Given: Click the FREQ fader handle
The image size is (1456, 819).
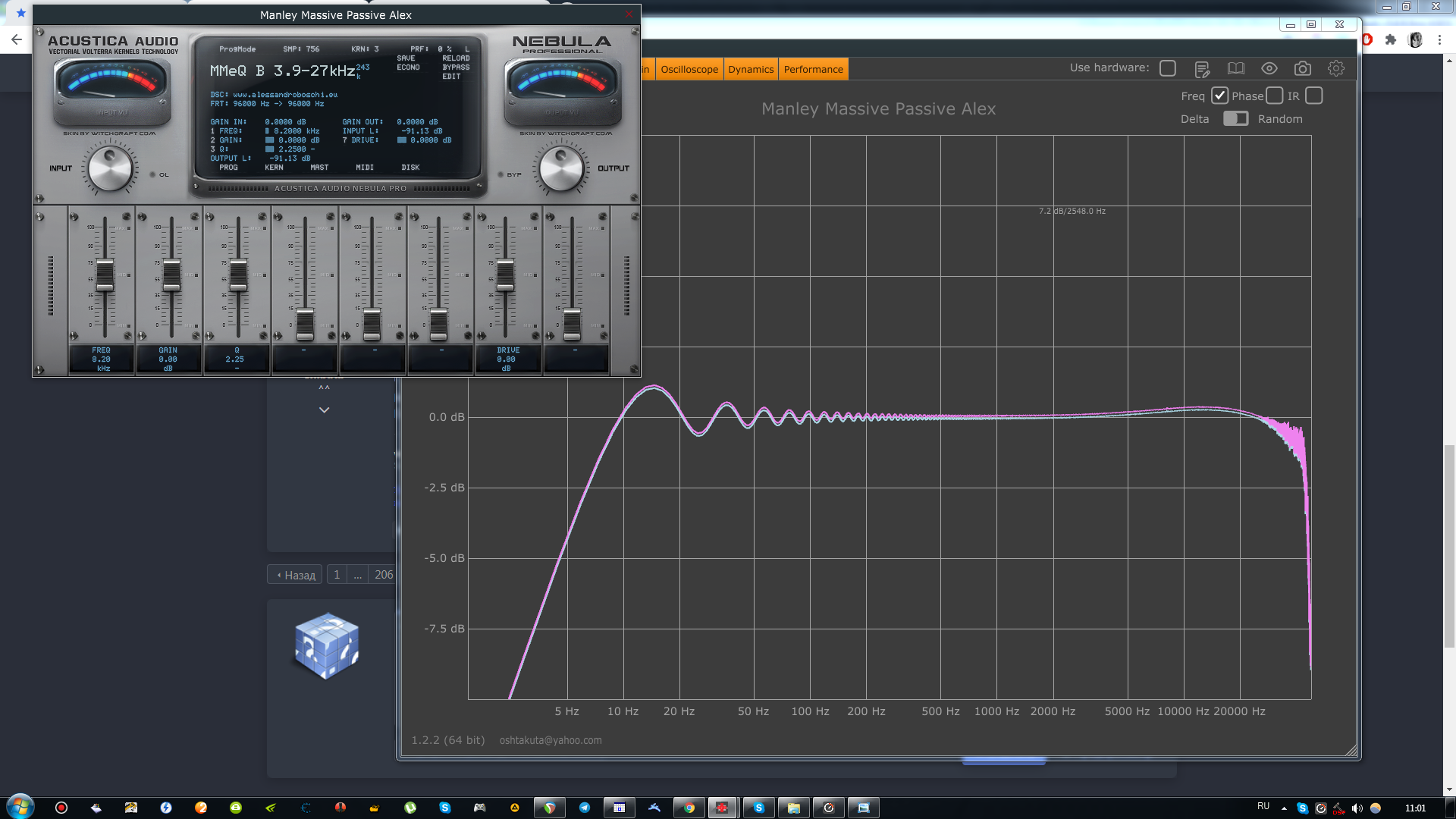Looking at the screenshot, I should pyautogui.click(x=105, y=275).
